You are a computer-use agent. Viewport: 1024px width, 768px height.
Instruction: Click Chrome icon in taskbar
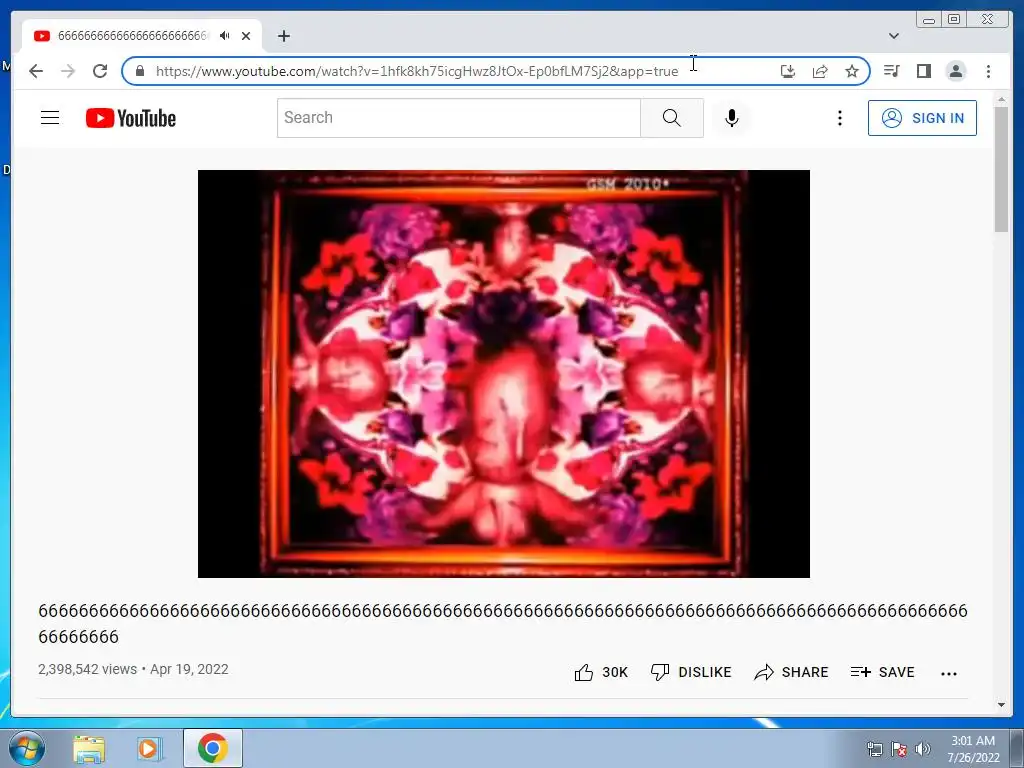click(212, 748)
